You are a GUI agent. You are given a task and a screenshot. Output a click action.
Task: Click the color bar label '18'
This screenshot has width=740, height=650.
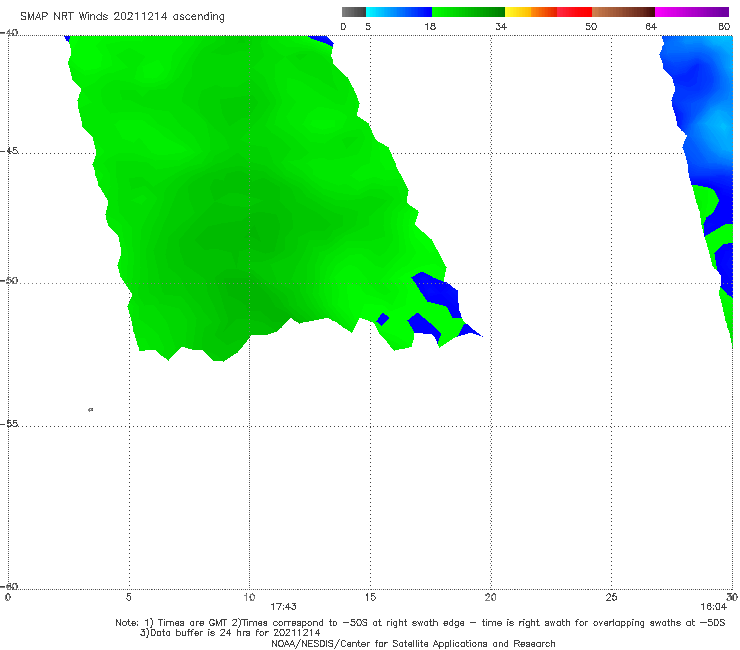[x=430, y=26]
